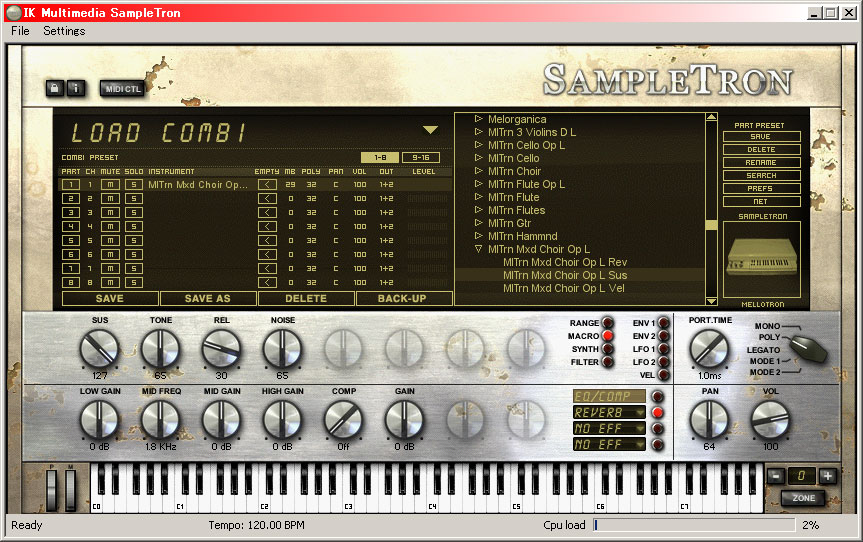This screenshot has height=542, width=863.
Task: Click the empty arrow icon for part 2
Action: 267,199
